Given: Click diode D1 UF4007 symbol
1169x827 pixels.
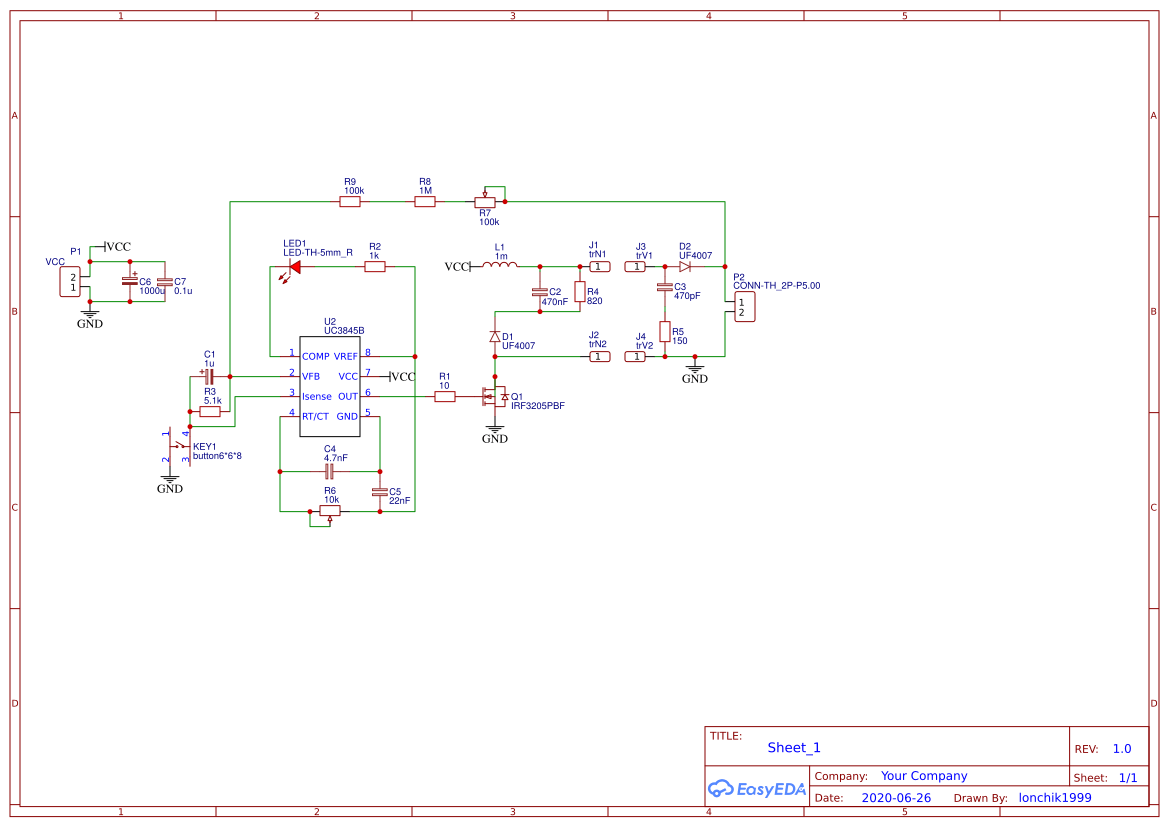Looking at the screenshot, I should pyautogui.click(x=494, y=336).
